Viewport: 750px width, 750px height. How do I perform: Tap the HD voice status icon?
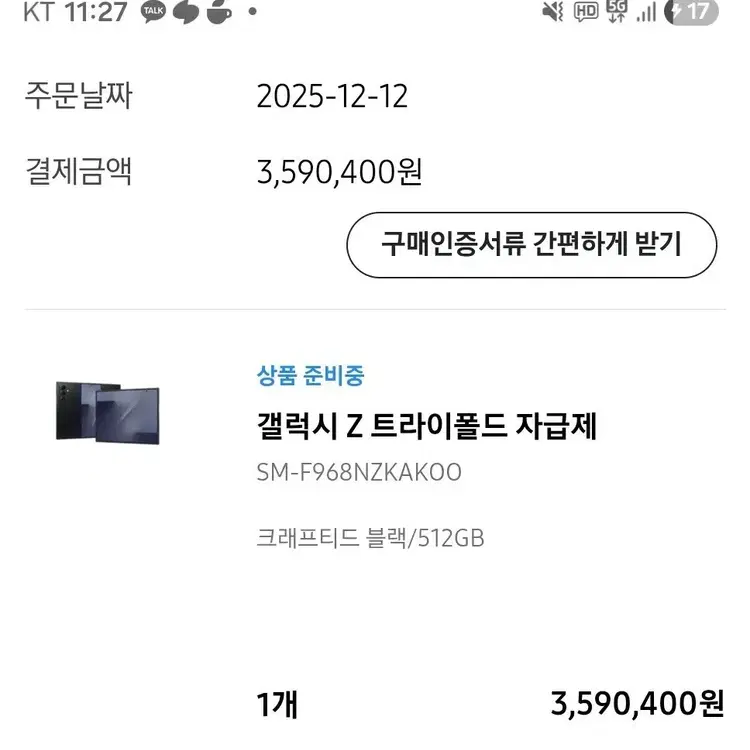(x=586, y=12)
